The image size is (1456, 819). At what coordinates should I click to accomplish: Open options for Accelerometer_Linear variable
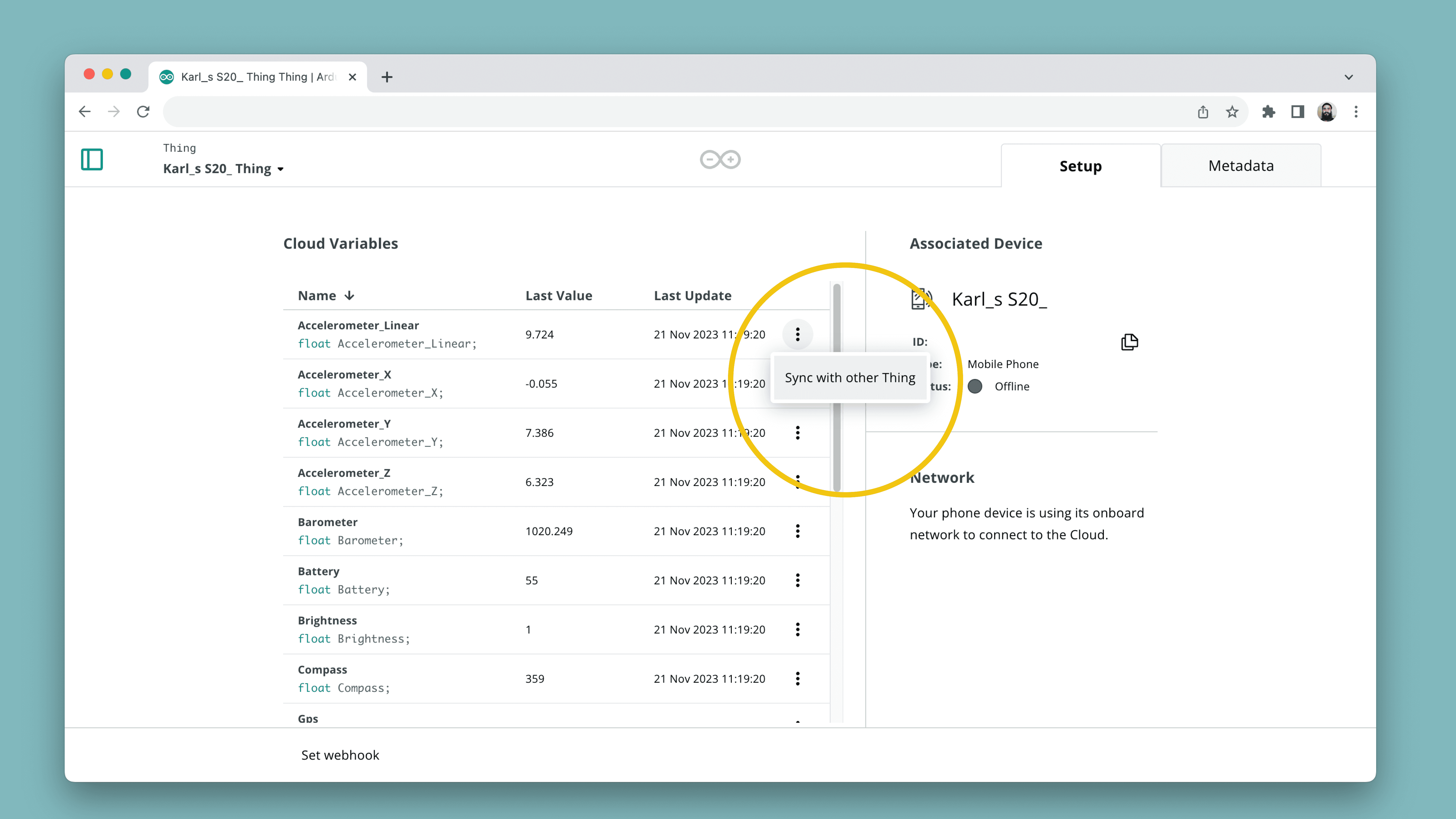[798, 334]
